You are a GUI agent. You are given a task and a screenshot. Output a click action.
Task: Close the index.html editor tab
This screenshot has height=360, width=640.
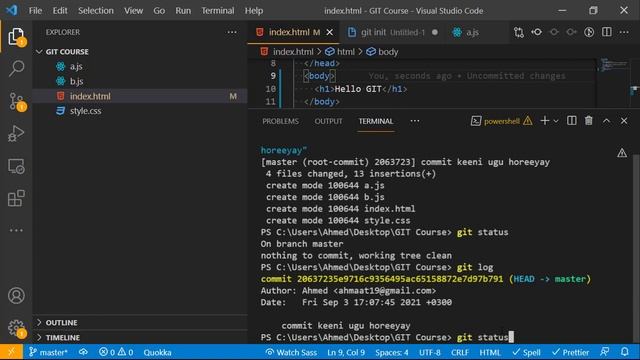[330, 32]
